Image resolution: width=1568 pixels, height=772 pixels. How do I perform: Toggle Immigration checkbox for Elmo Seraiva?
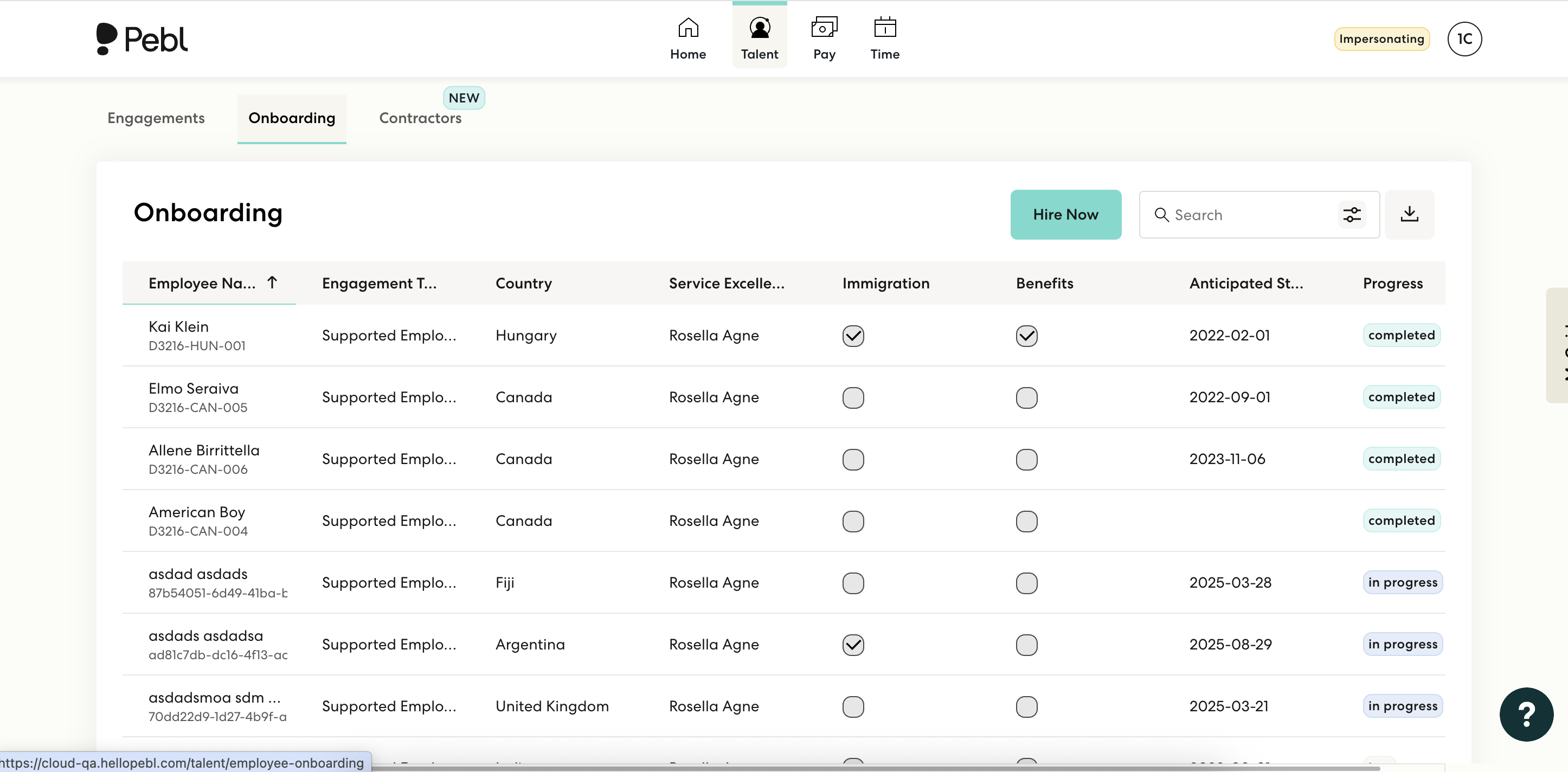click(x=853, y=397)
